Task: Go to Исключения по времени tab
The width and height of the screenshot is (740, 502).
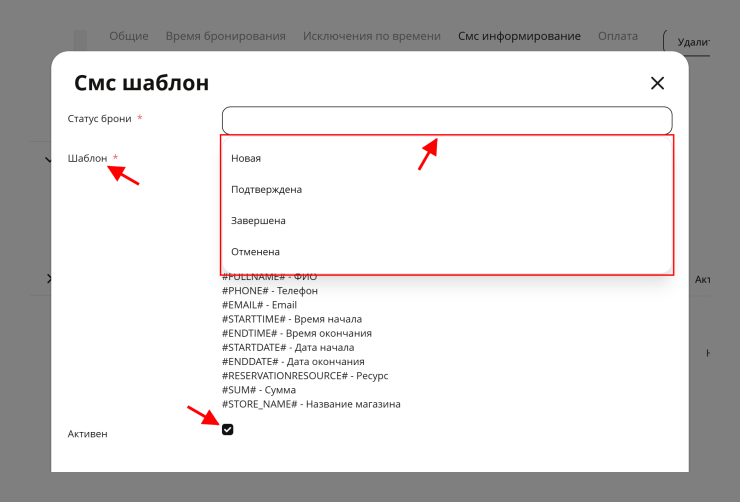Action: (x=372, y=36)
